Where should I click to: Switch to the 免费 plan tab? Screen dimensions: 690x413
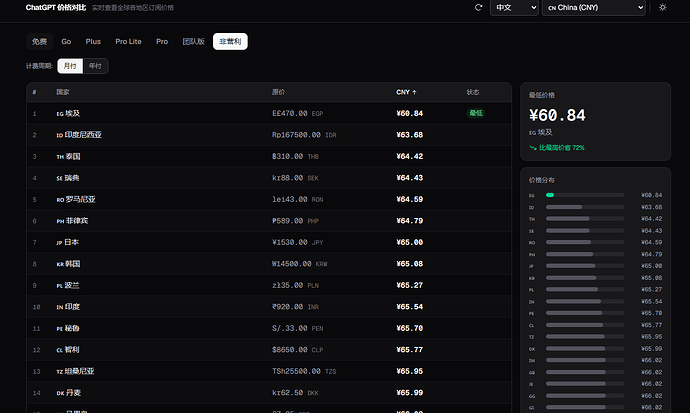[x=39, y=41]
